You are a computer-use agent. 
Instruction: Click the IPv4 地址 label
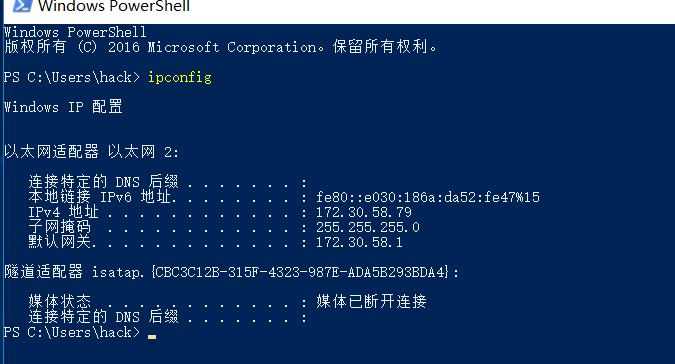[63, 212]
